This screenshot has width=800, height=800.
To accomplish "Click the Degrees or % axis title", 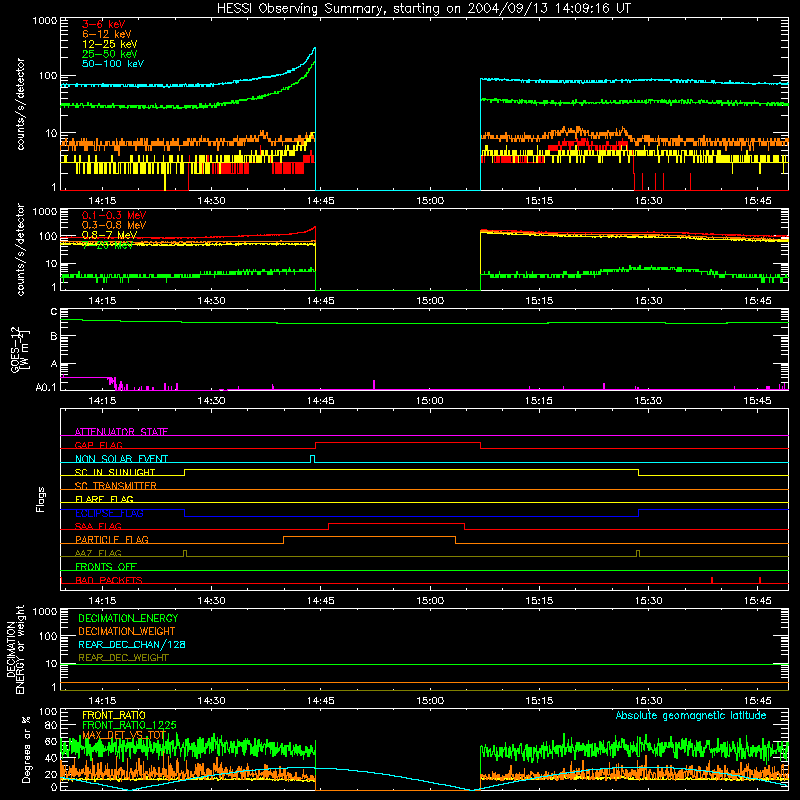I will coord(26,749).
